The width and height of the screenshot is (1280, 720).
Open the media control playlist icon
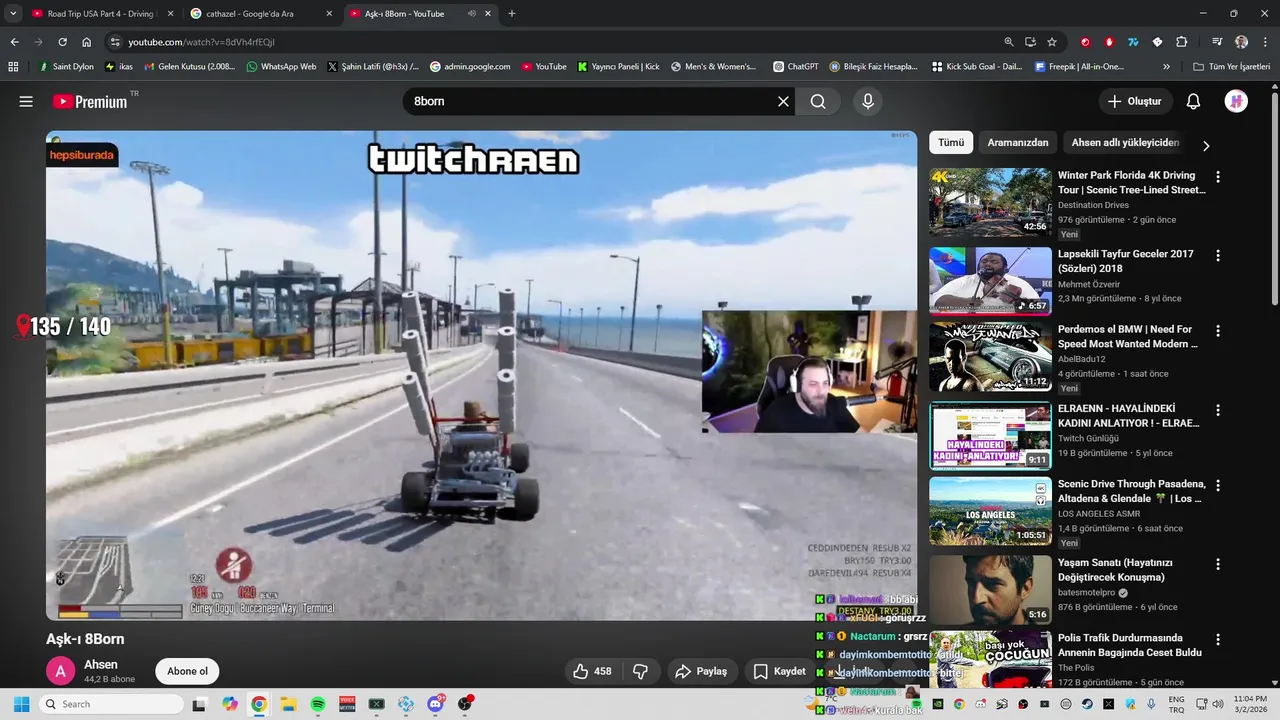tap(1217, 42)
